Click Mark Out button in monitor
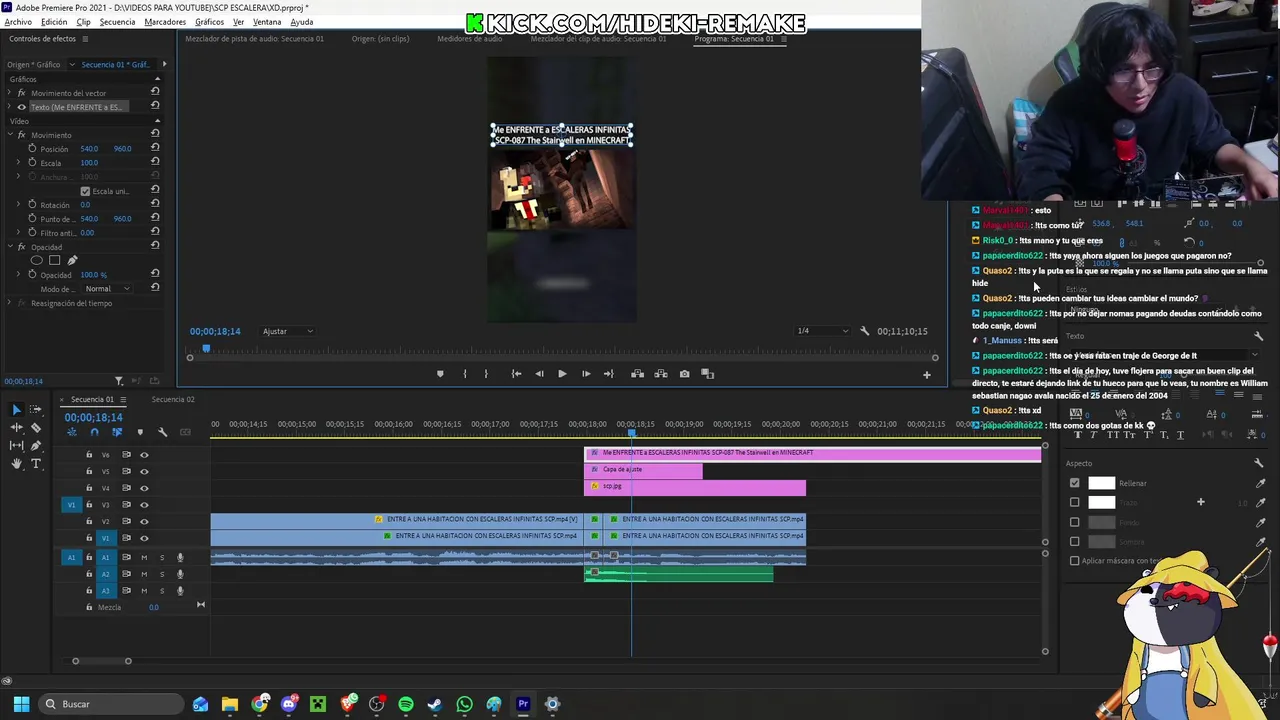1280x720 pixels. point(486,374)
